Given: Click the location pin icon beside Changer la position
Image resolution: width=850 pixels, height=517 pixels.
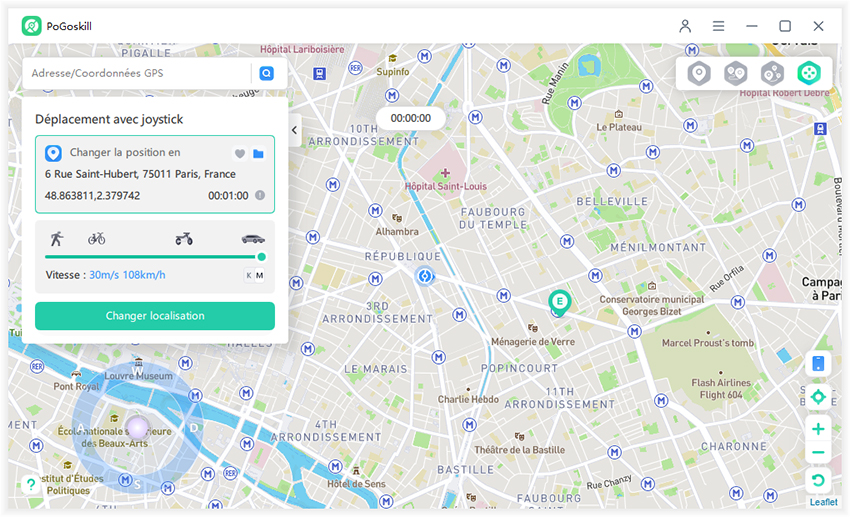Looking at the screenshot, I should [53, 153].
